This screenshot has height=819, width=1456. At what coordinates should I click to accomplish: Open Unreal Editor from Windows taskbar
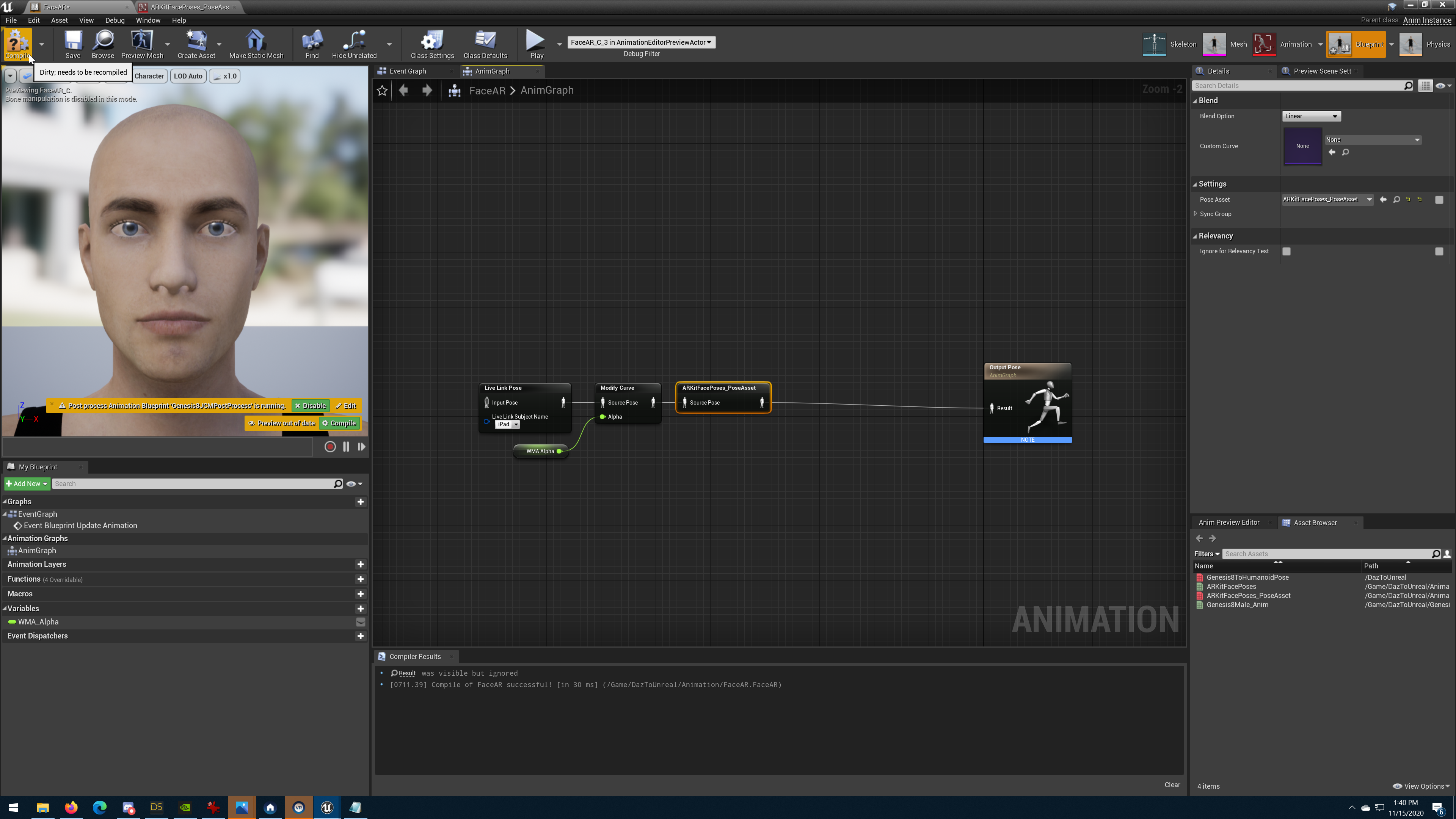pyautogui.click(x=327, y=808)
